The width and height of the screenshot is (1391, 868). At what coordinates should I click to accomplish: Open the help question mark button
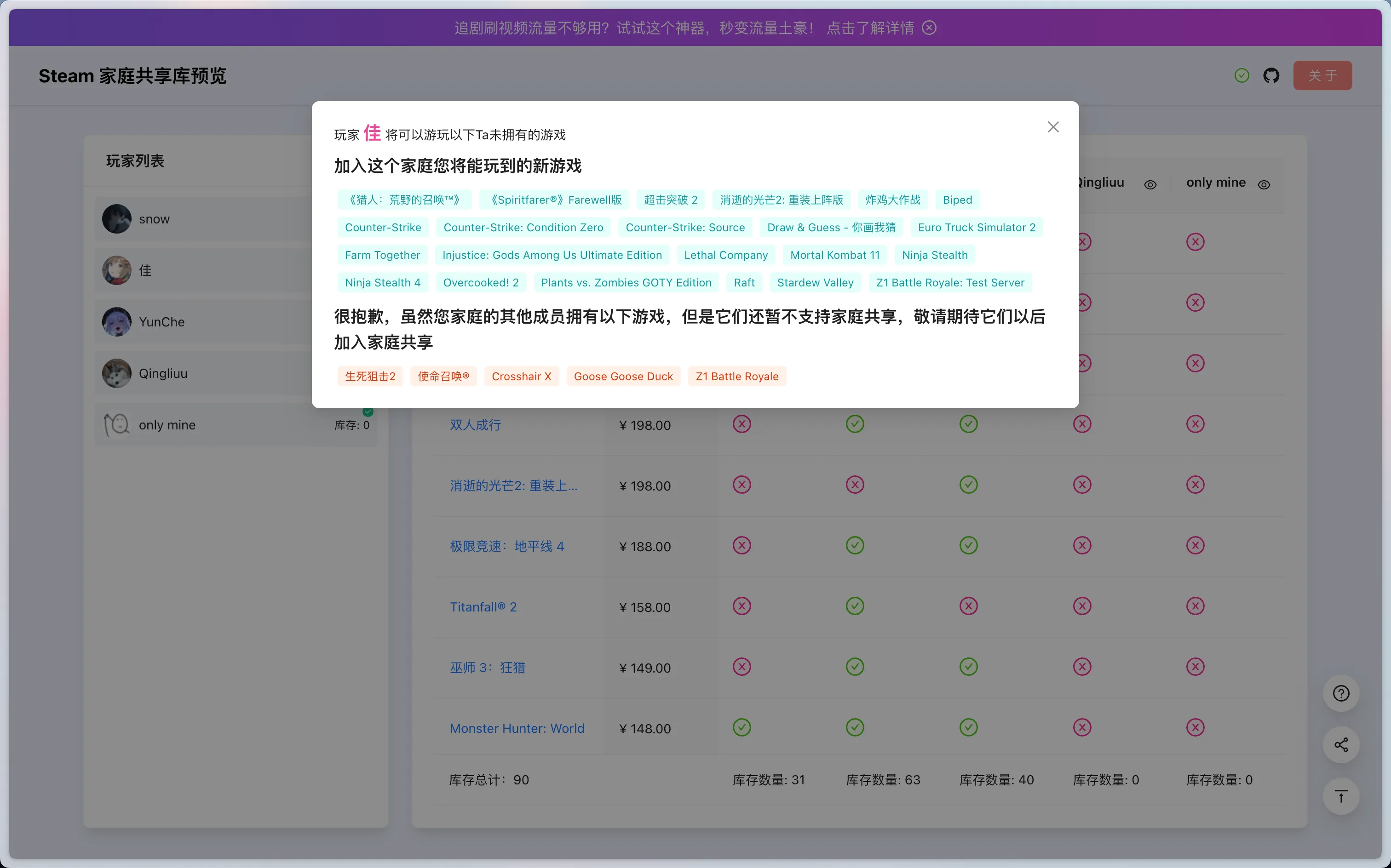1340,693
